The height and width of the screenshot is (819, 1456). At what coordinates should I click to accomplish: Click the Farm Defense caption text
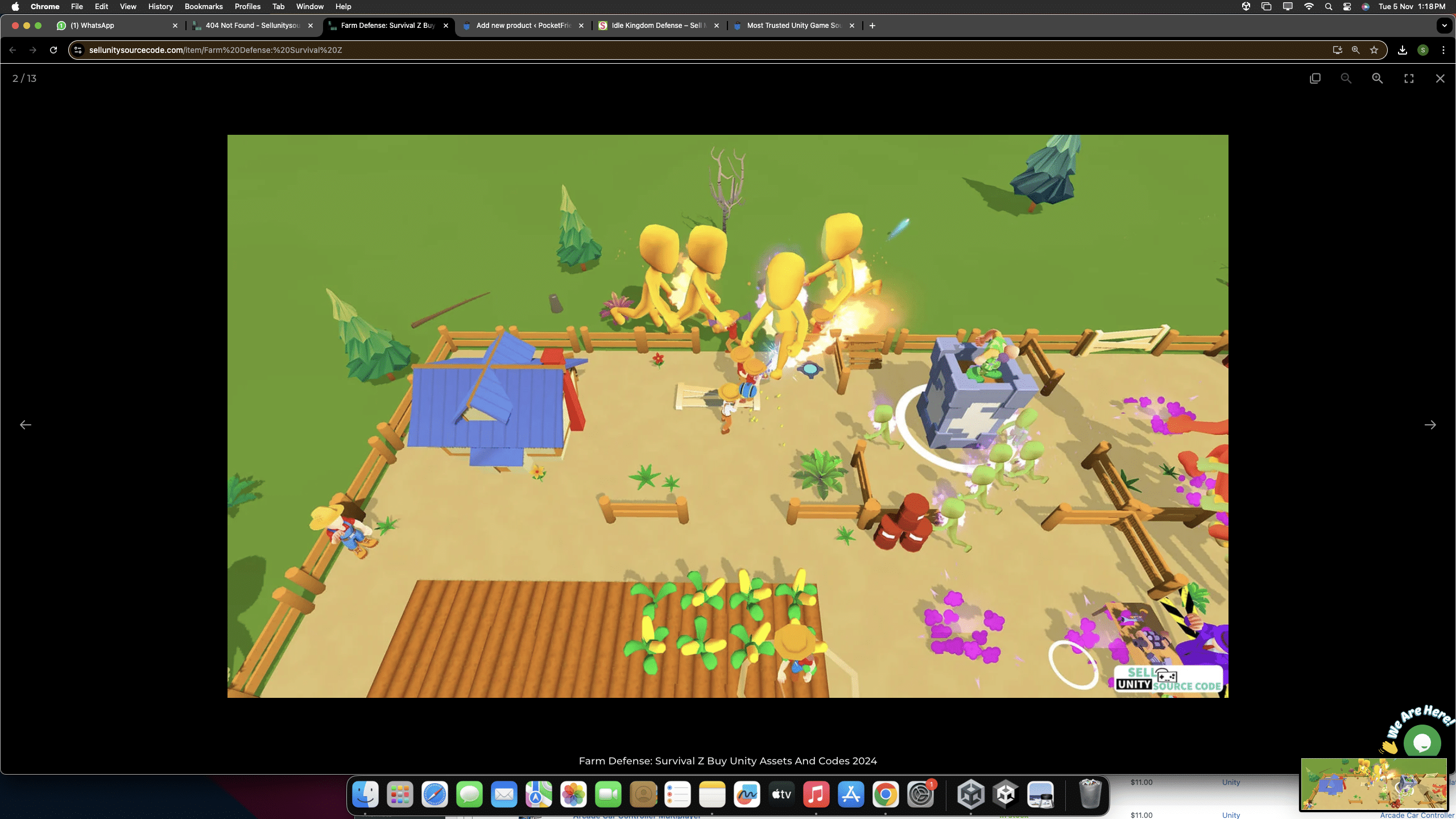[x=728, y=761]
